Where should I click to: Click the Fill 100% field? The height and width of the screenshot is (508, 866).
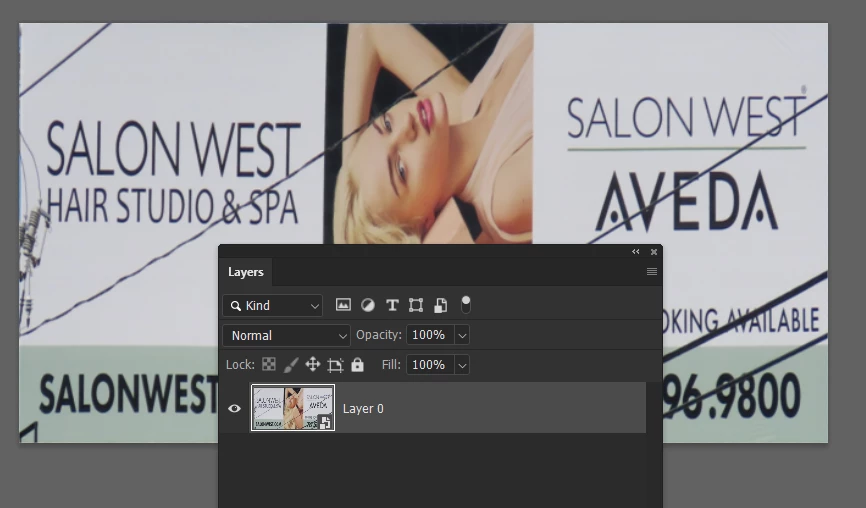point(431,365)
